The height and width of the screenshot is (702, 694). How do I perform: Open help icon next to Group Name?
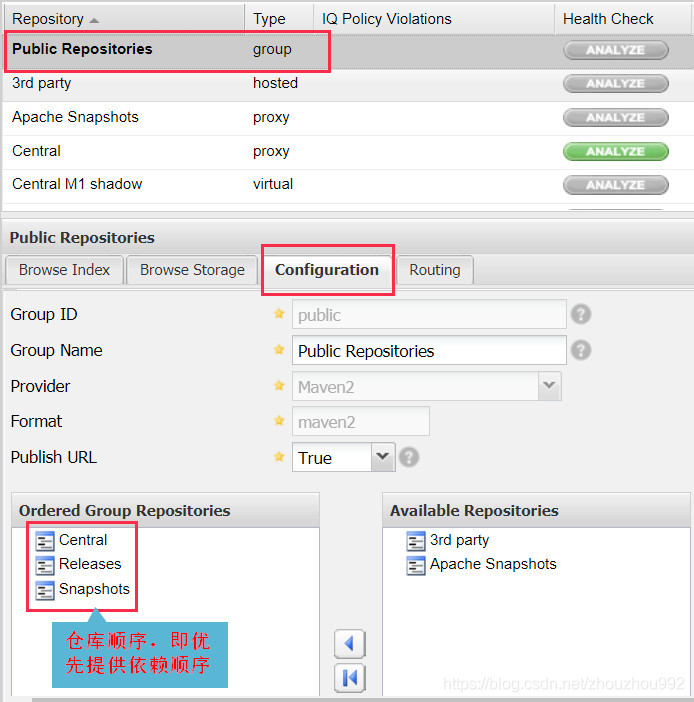[581, 350]
